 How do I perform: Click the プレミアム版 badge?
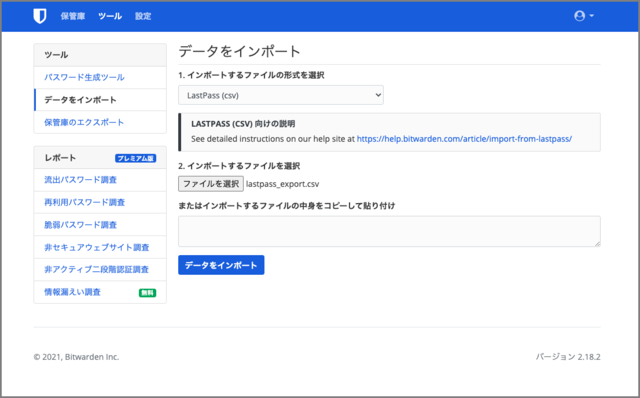pyautogui.click(x=136, y=158)
